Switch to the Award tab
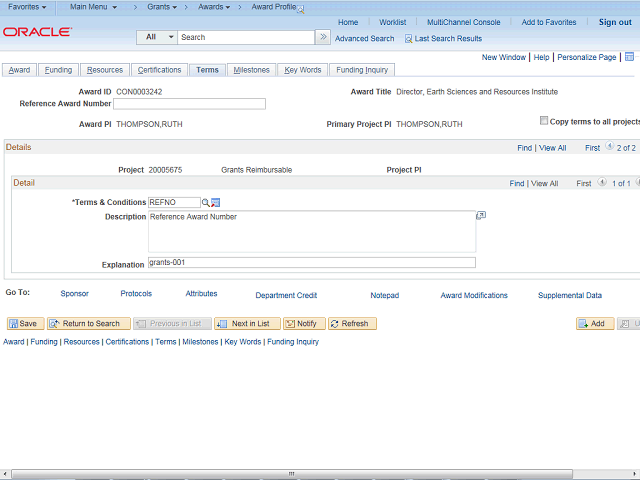 [19, 70]
